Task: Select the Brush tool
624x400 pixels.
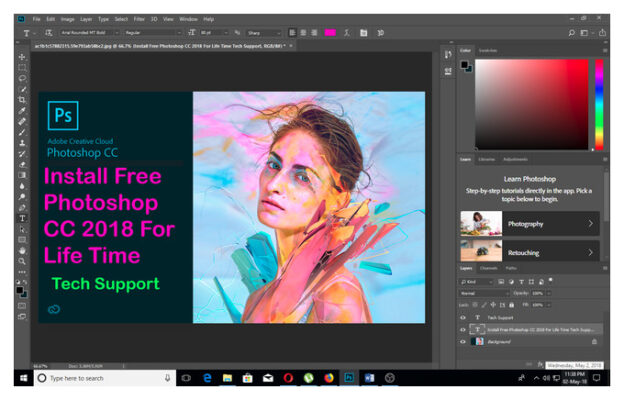Action: [22, 132]
